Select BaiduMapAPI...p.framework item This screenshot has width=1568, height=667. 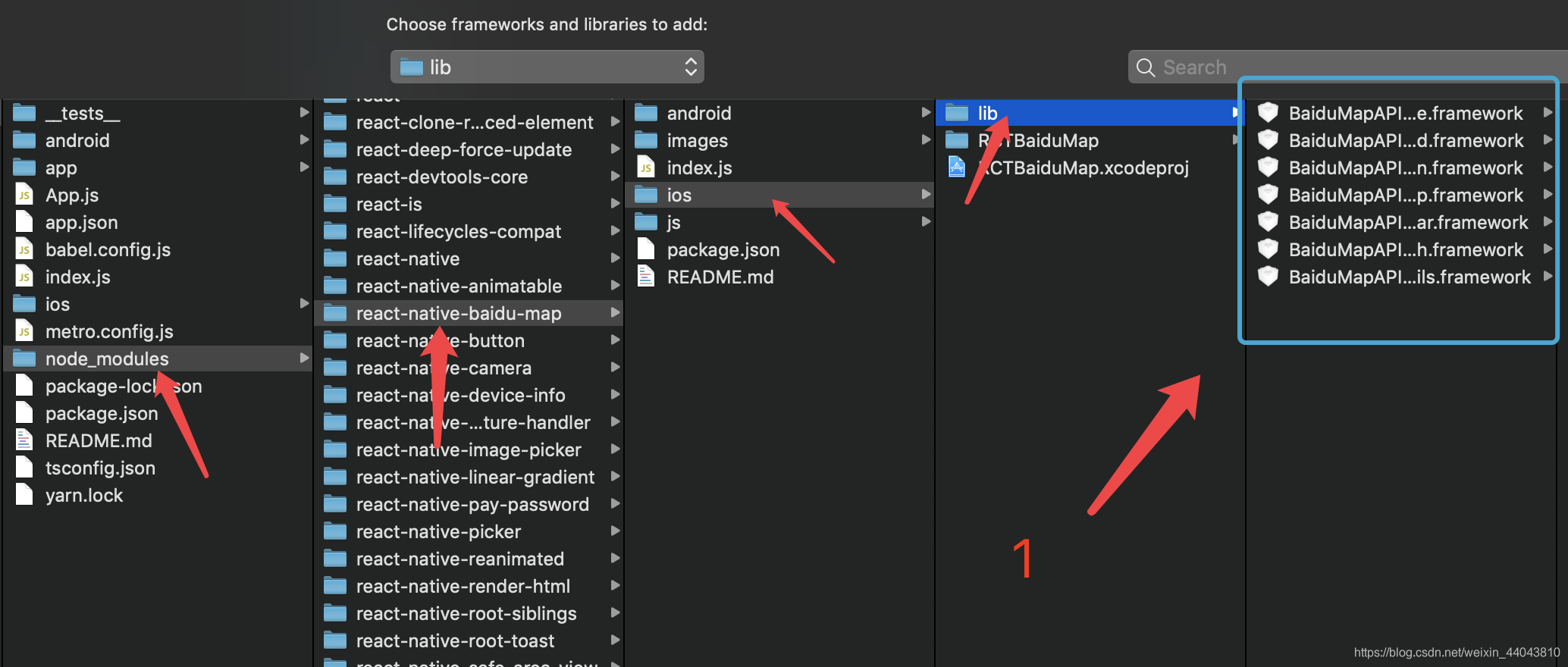(x=1401, y=195)
